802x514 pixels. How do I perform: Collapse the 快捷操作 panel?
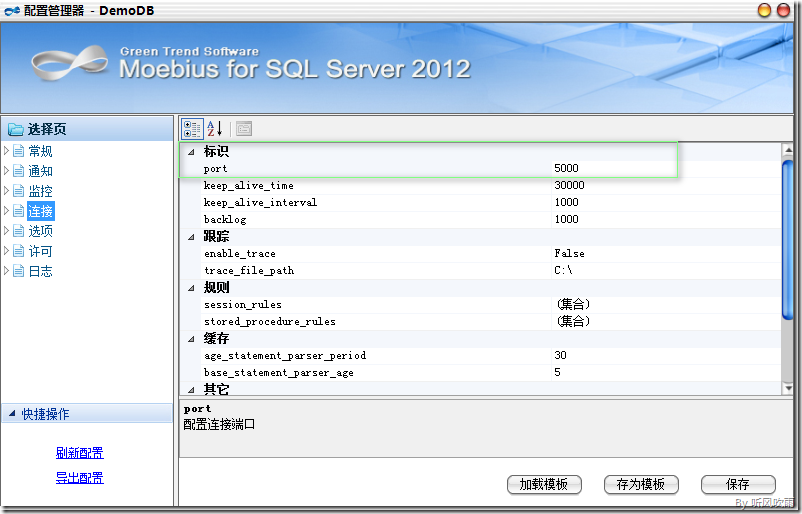[x=12, y=413]
